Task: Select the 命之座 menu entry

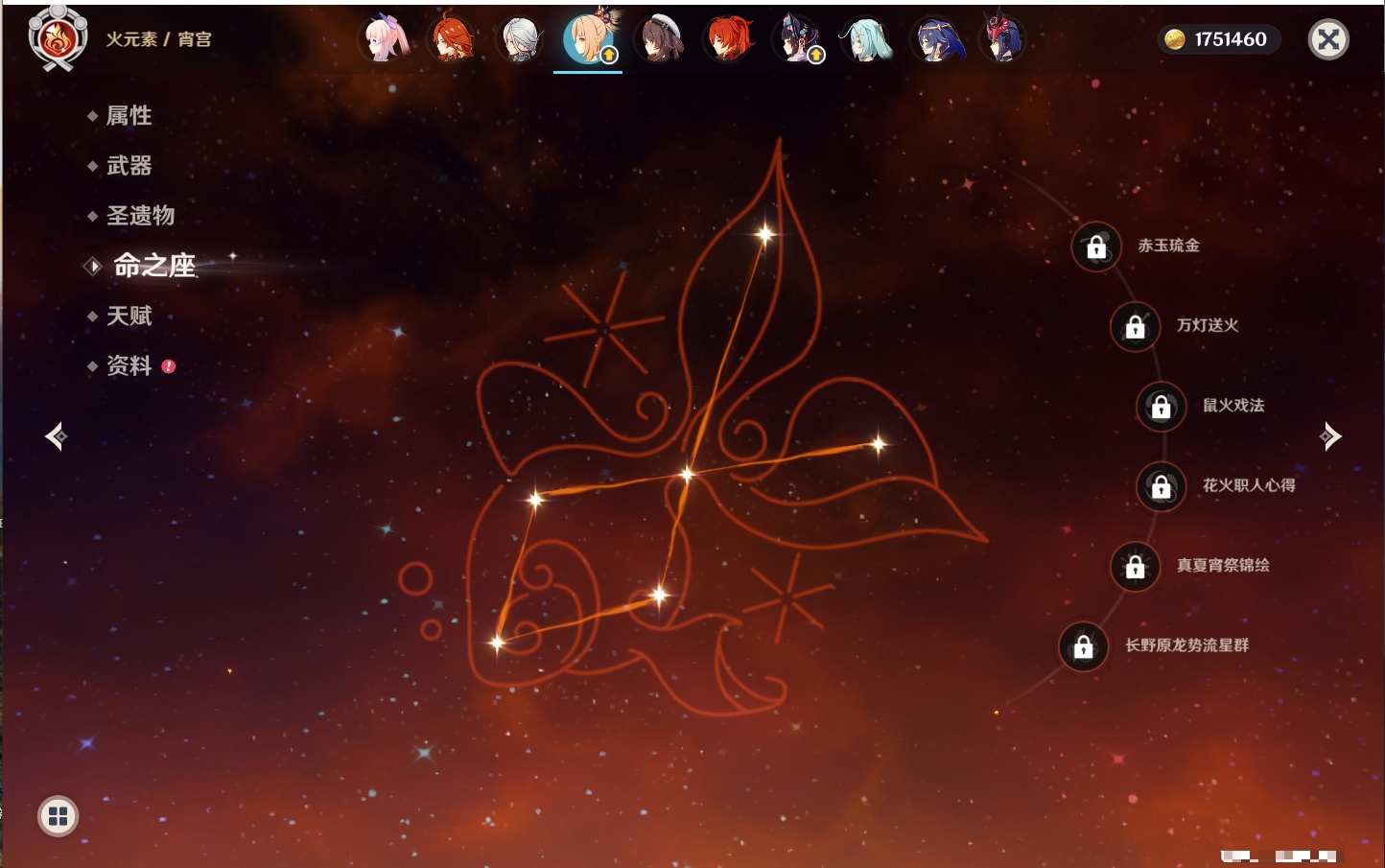Action: tap(154, 266)
